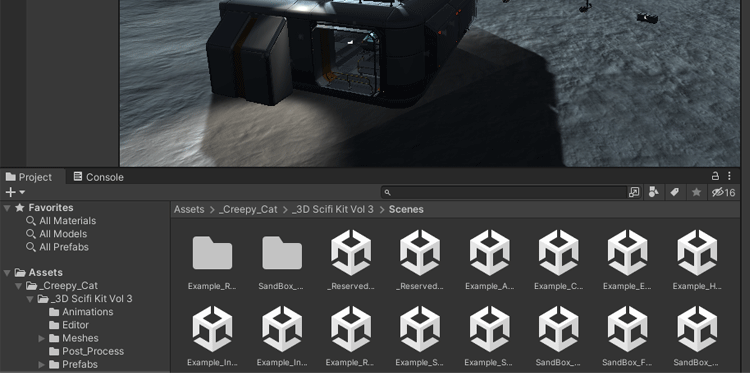Switch to the Console tab
The height and width of the screenshot is (390, 750).
tap(99, 177)
